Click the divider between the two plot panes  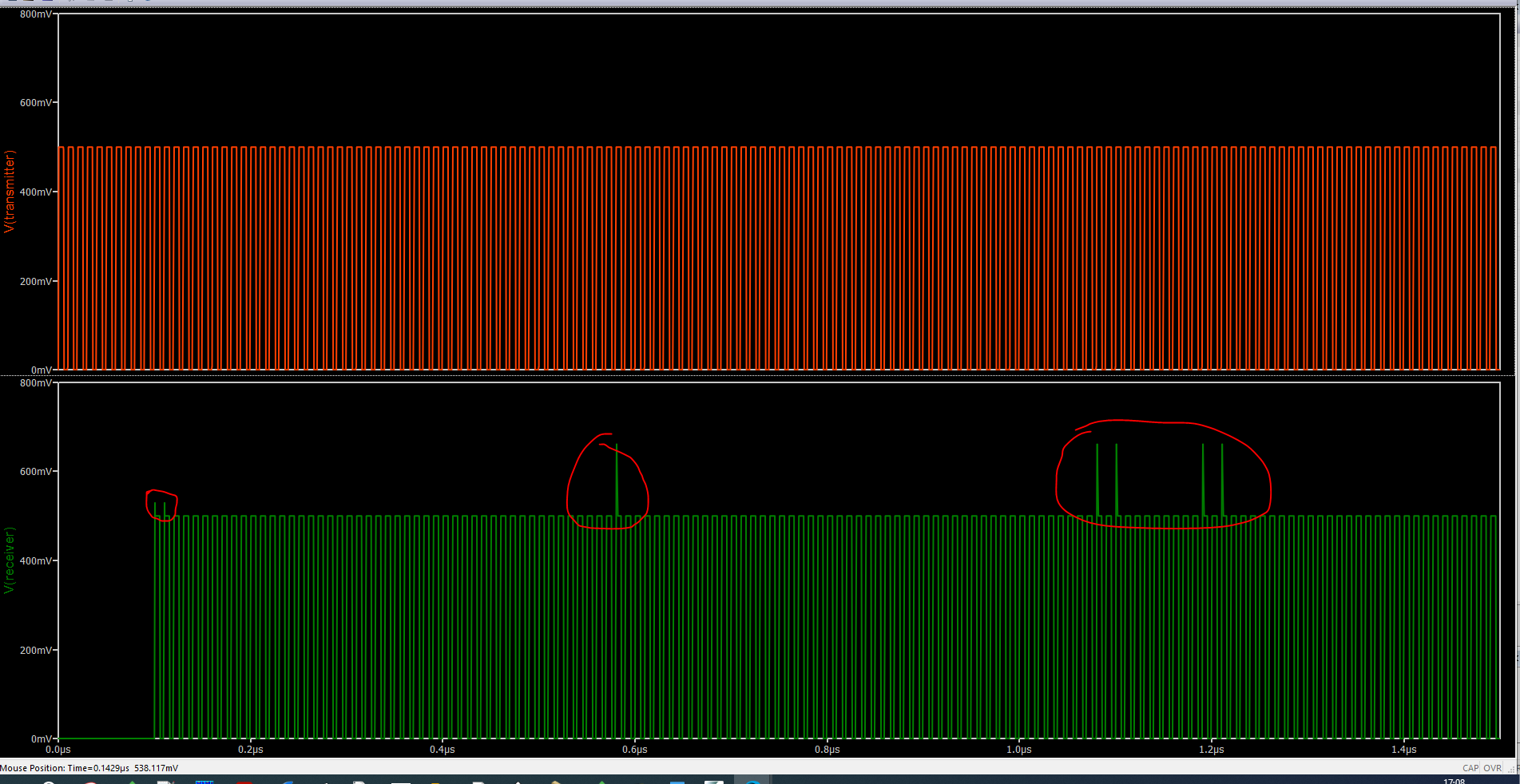pyautogui.click(x=759, y=376)
